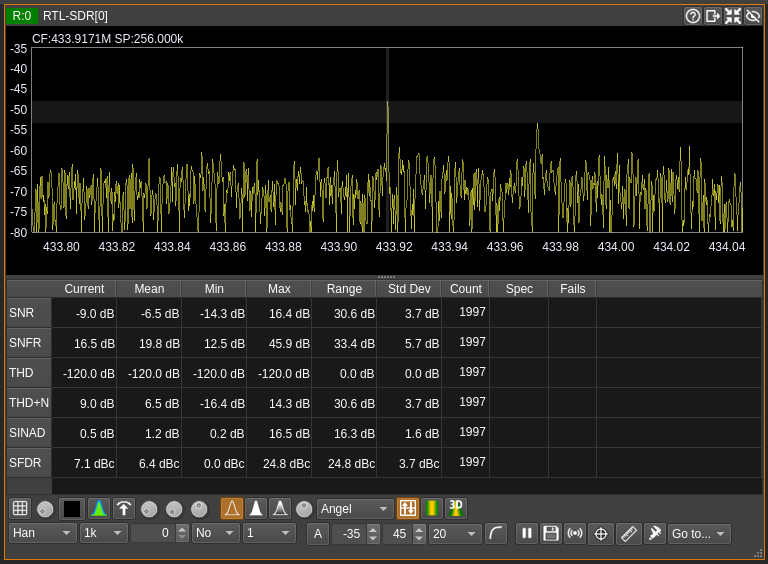Open the help question mark icon
This screenshot has height=564, width=768.
tap(693, 16)
